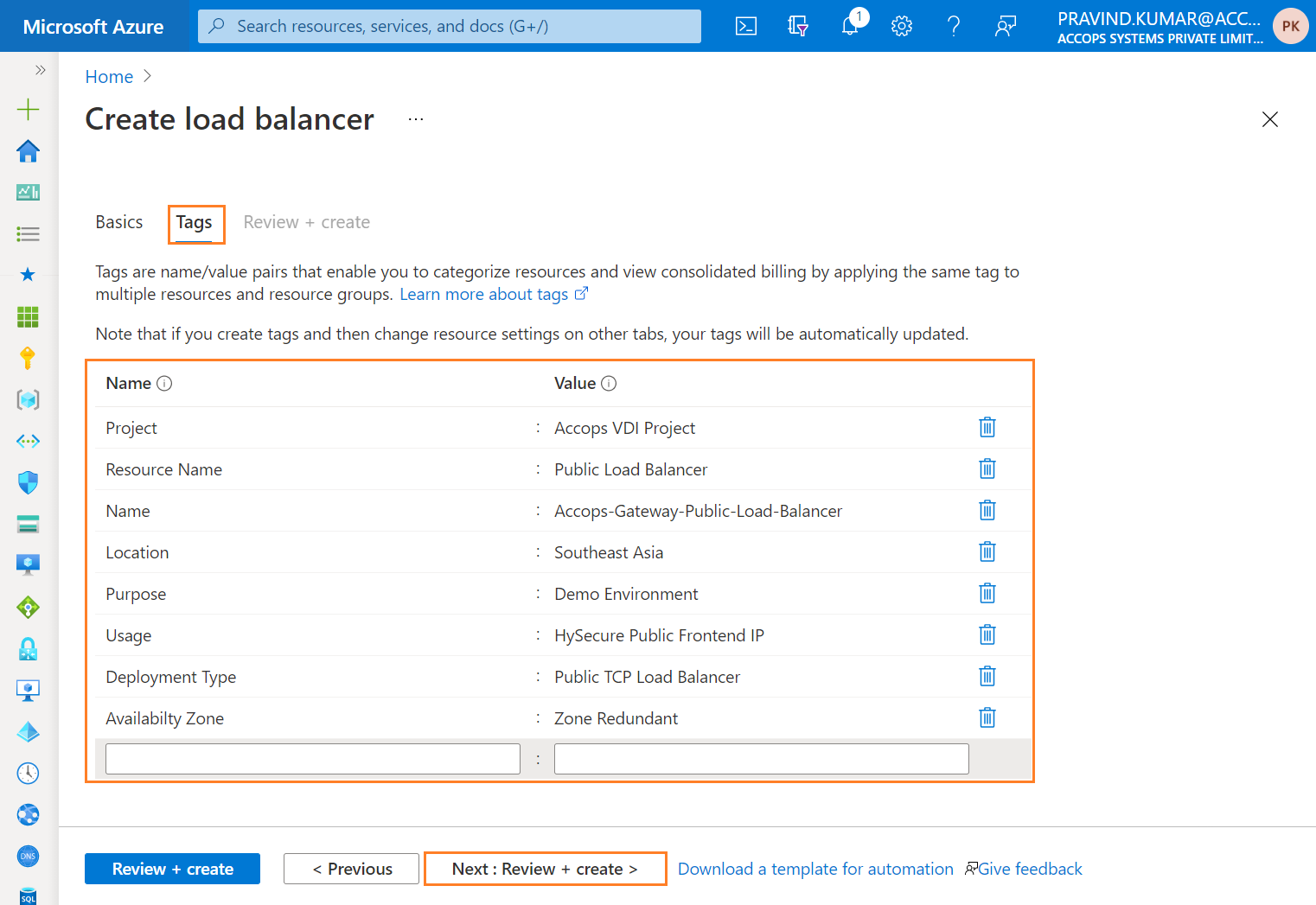The width and height of the screenshot is (1316, 905).
Task: Select the 'Southeast Asia' tag value
Action: point(609,552)
